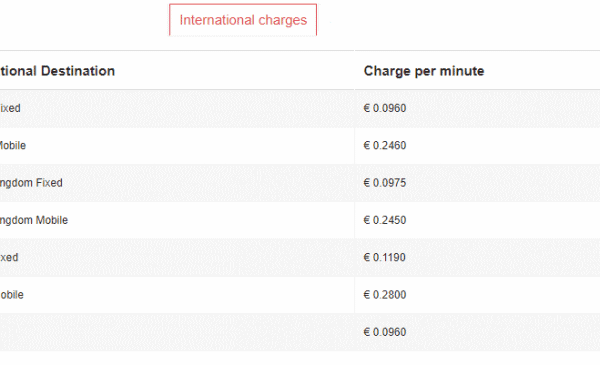Click the first € 0.0960 charge cell
The width and height of the screenshot is (600, 365).
tap(385, 108)
